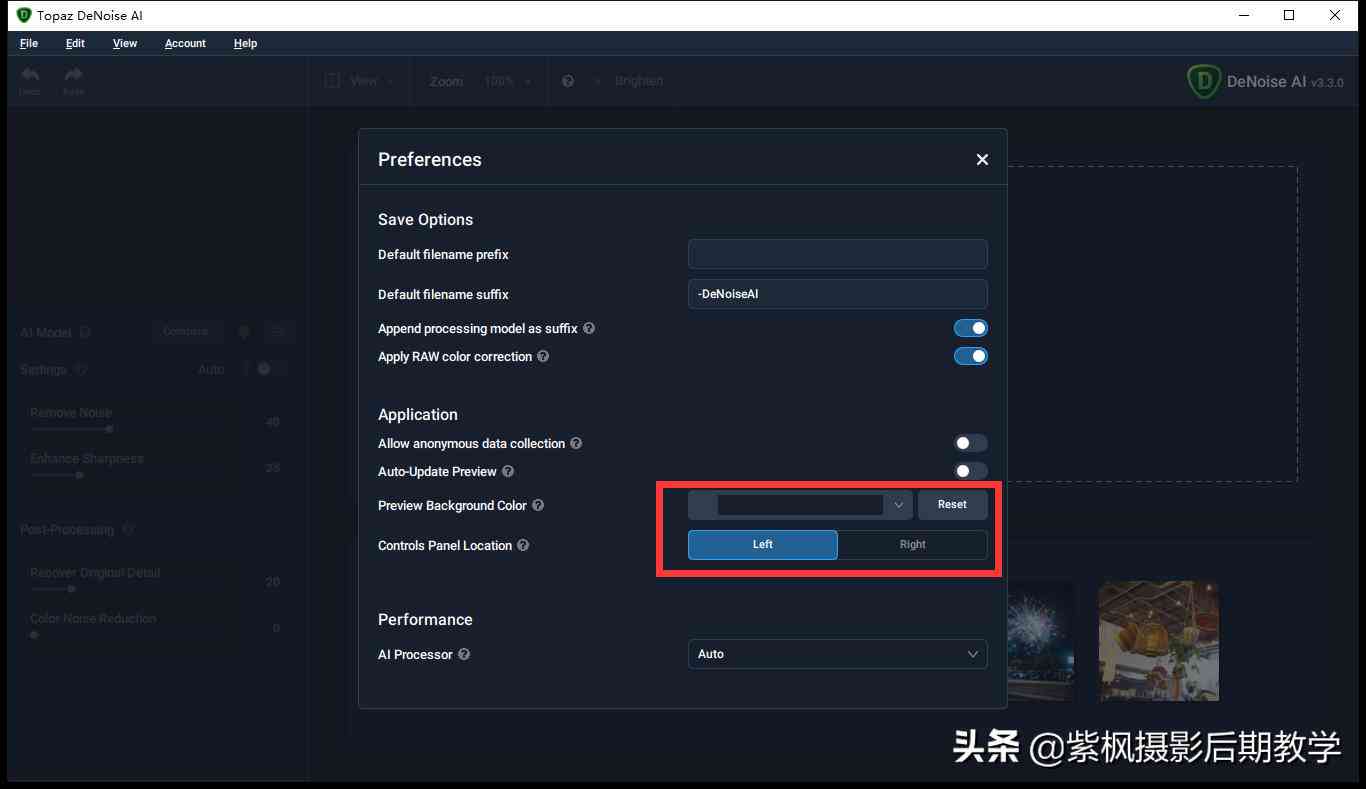The height and width of the screenshot is (789, 1366).
Task: Click the View layout icon in the toolbar
Action: coord(333,81)
